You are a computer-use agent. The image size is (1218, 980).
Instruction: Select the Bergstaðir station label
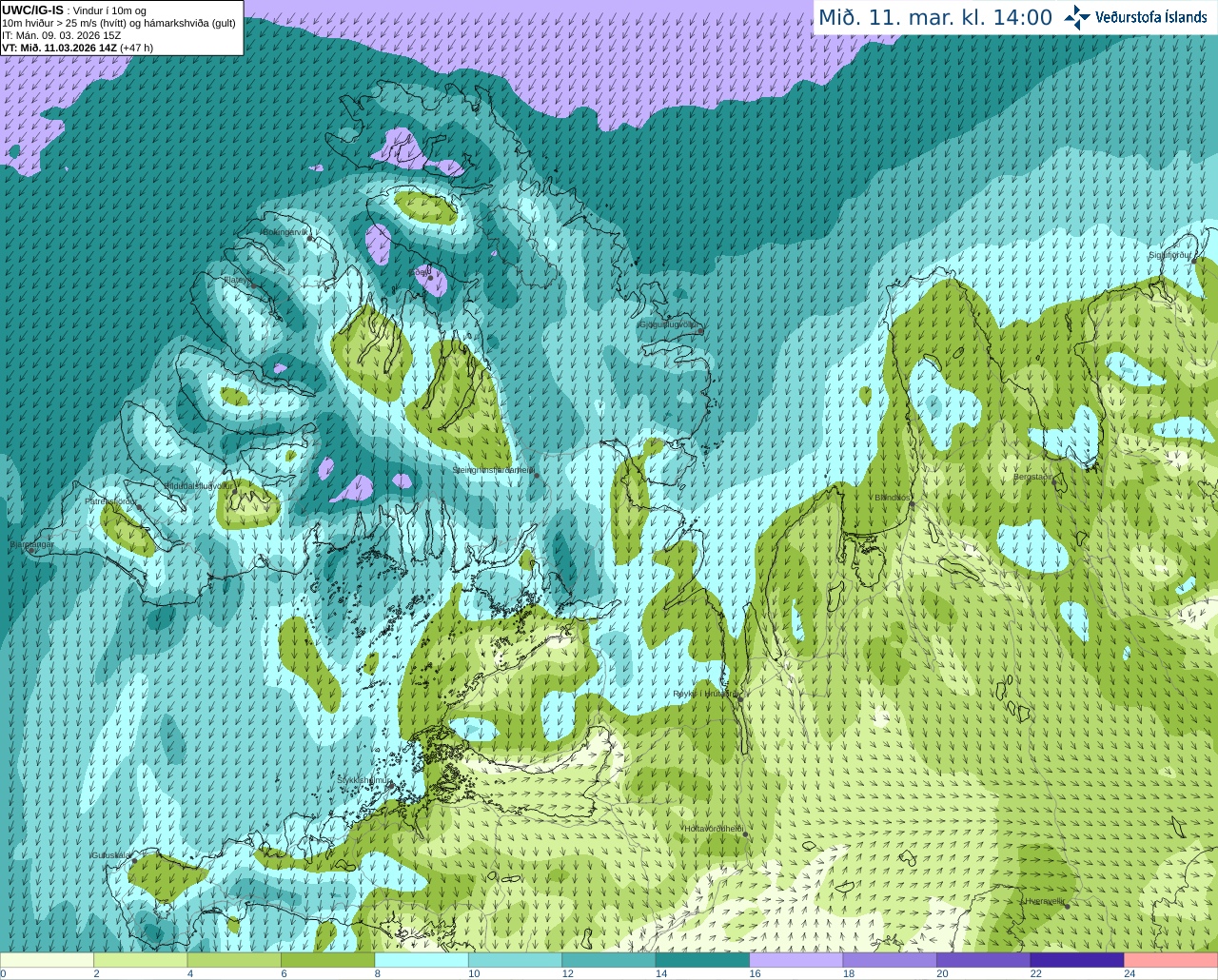point(1034,477)
